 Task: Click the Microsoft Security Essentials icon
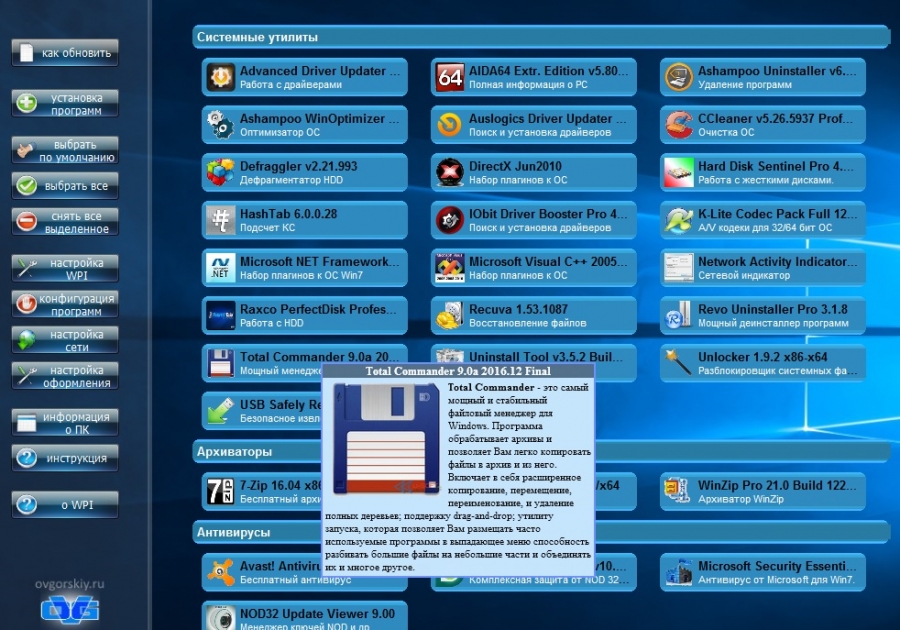[678, 572]
